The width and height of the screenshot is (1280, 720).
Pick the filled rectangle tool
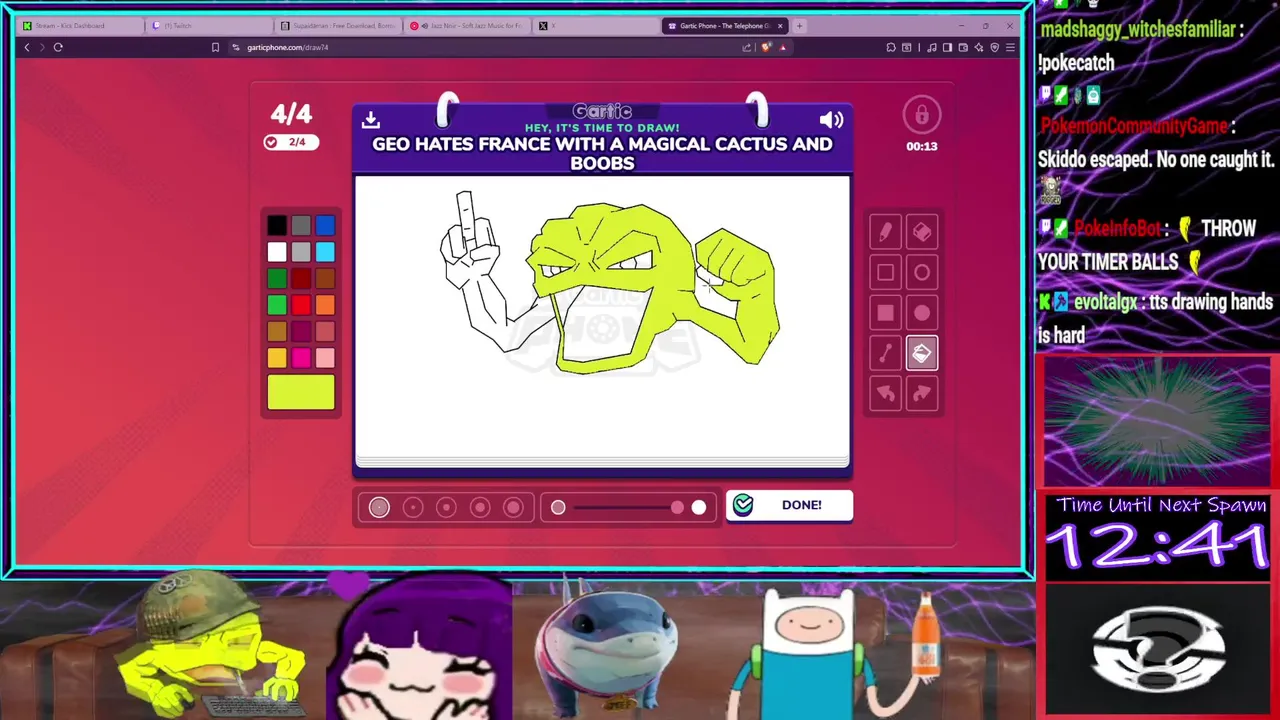click(x=885, y=313)
